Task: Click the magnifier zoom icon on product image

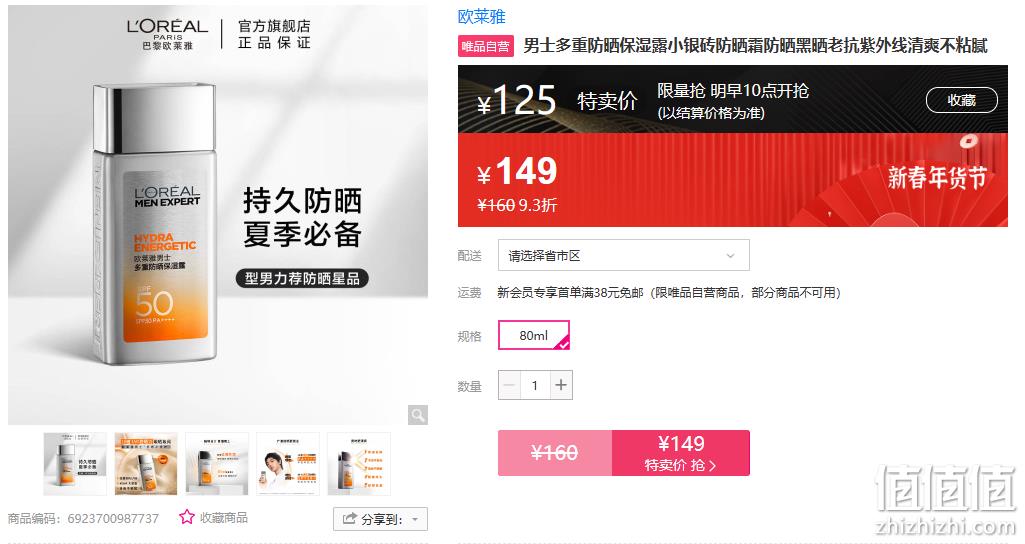Action: (418, 415)
